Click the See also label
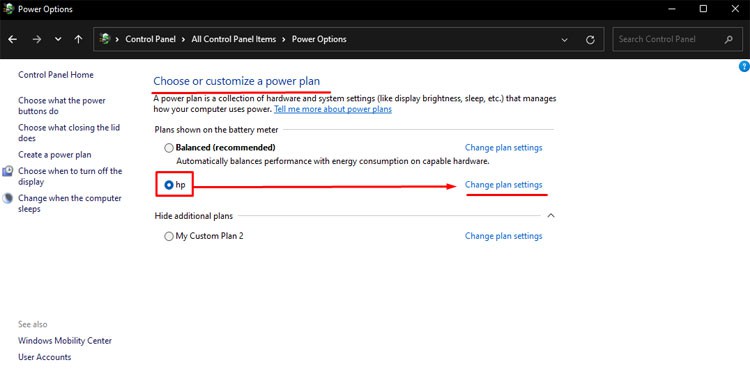This screenshot has width=750, height=375. 33,324
